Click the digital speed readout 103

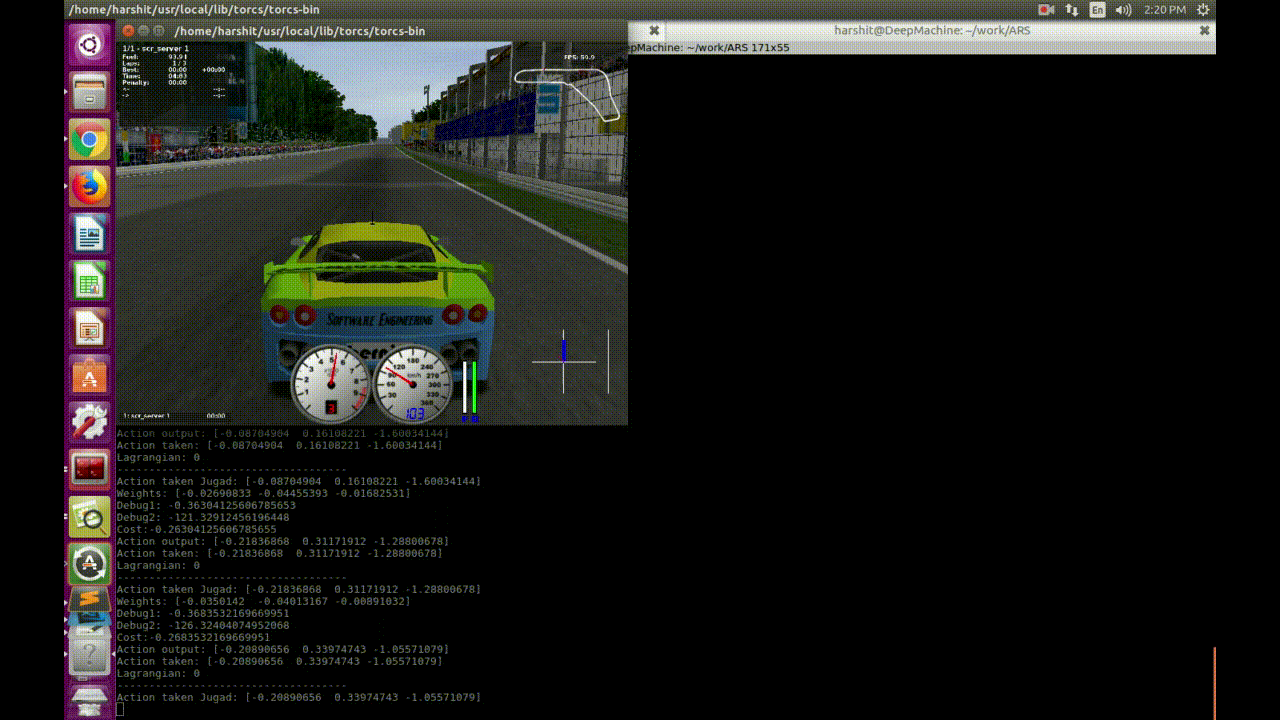414,413
